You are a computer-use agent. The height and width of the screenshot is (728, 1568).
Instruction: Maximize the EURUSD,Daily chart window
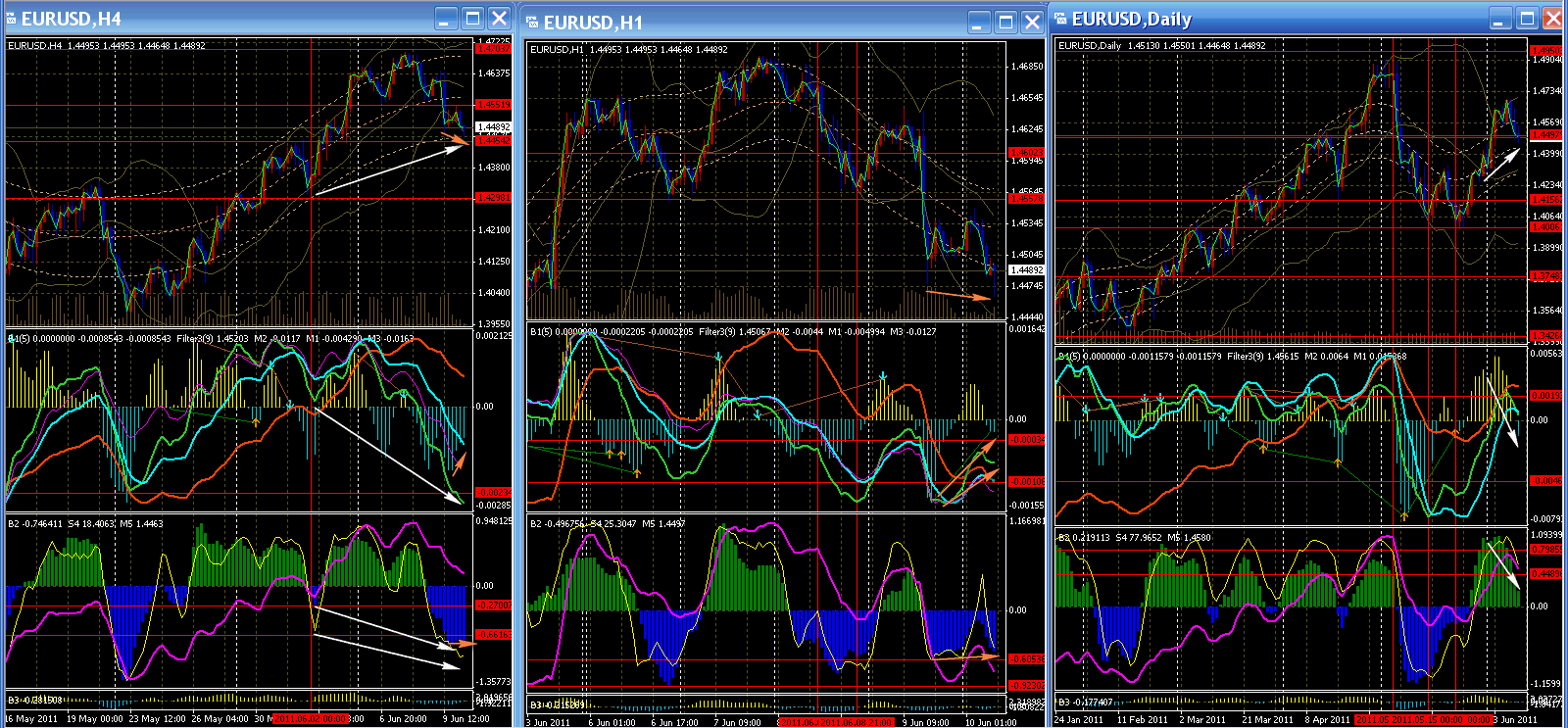(x=1528, y=19)
